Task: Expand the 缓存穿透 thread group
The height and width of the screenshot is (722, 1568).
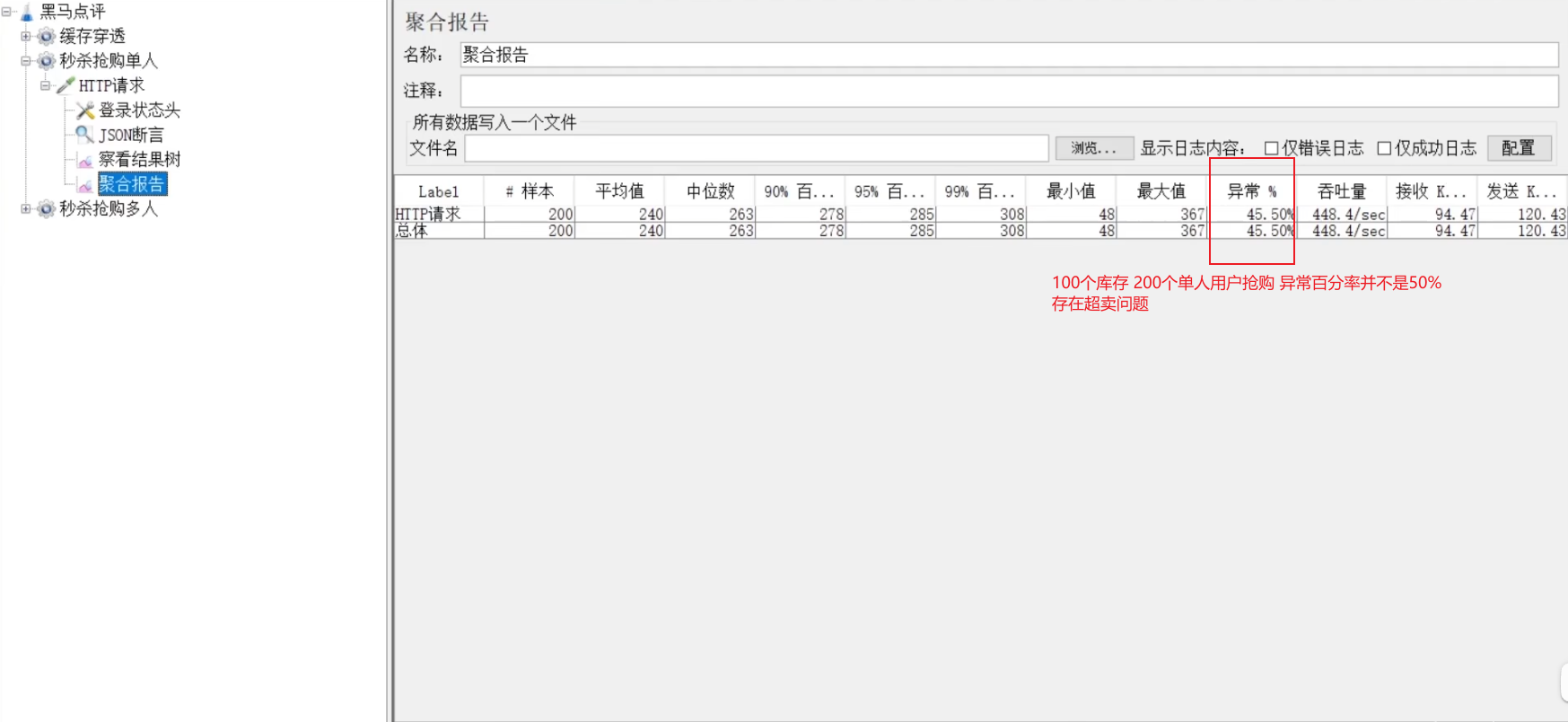Action: (x=26, y=36)
